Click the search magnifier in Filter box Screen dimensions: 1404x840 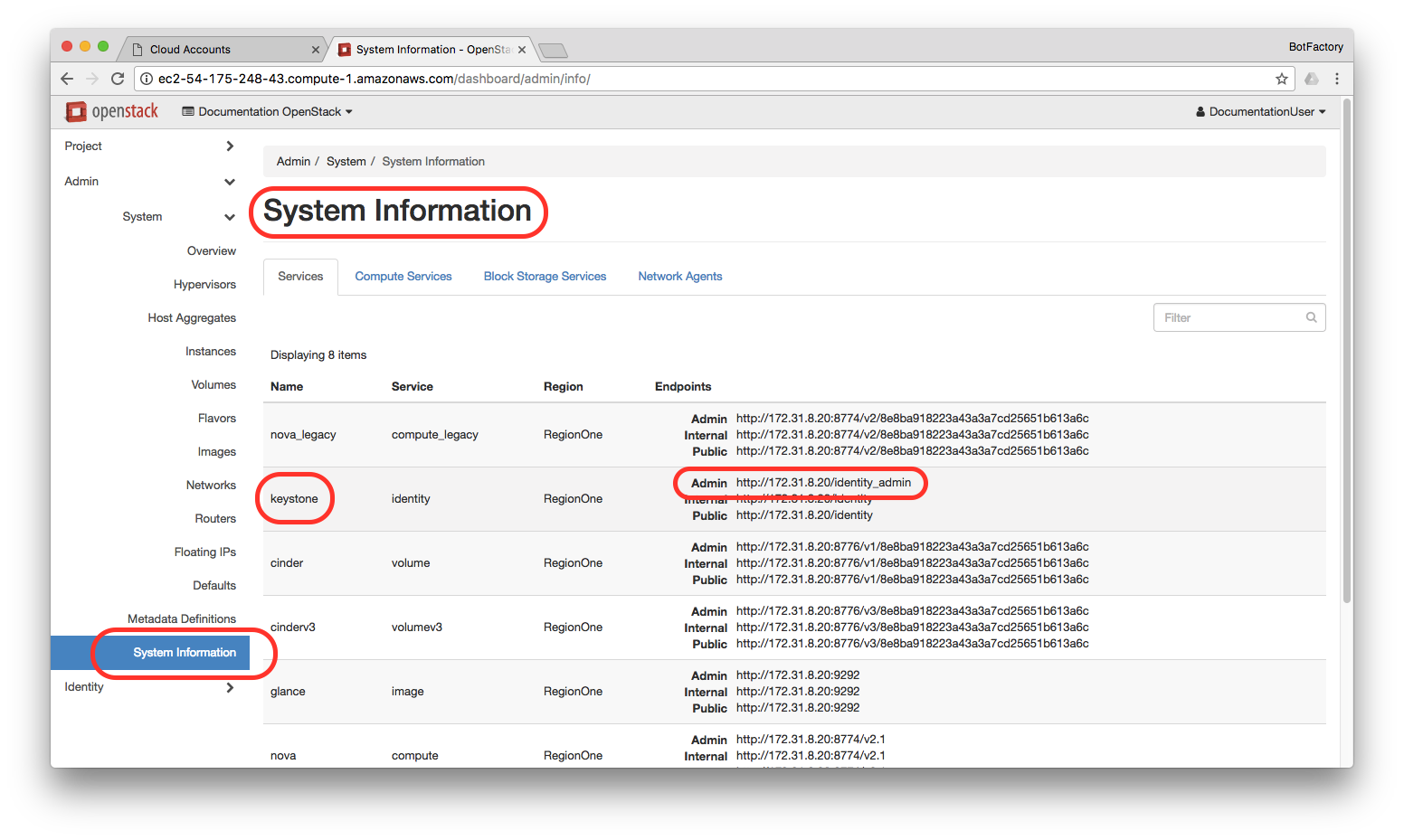1312,317
